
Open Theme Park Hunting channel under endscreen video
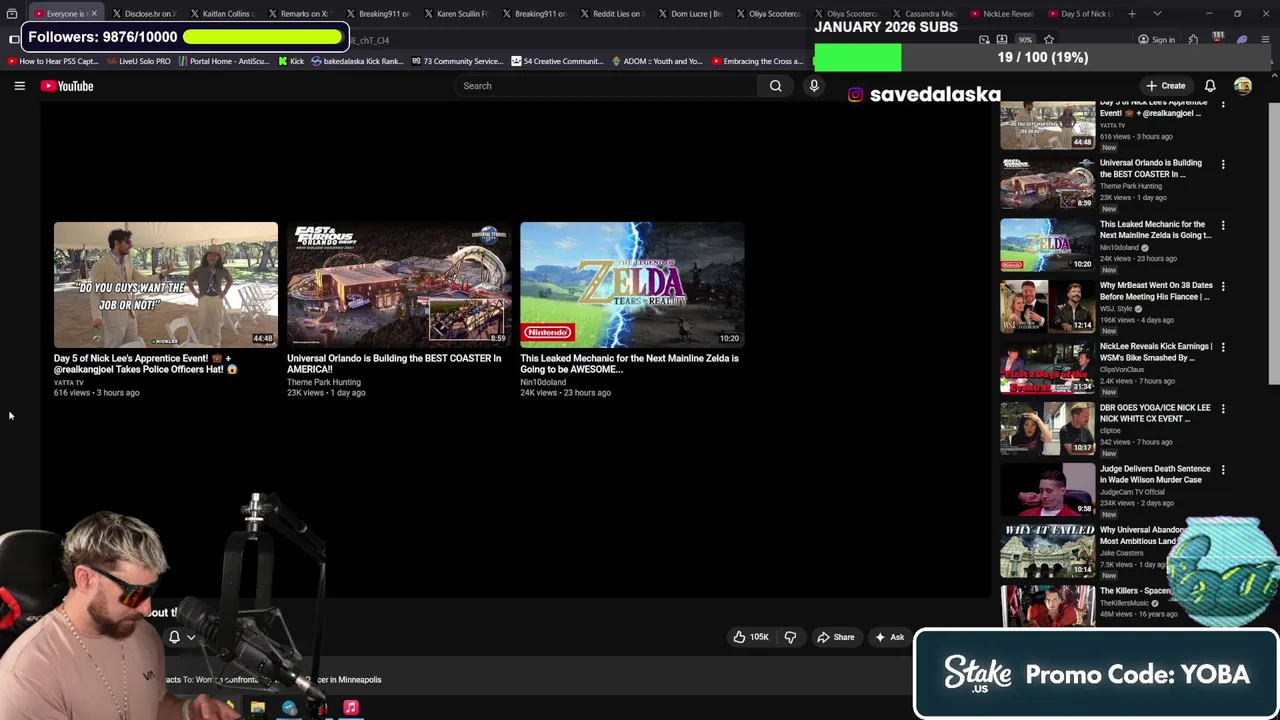point(324,382)
